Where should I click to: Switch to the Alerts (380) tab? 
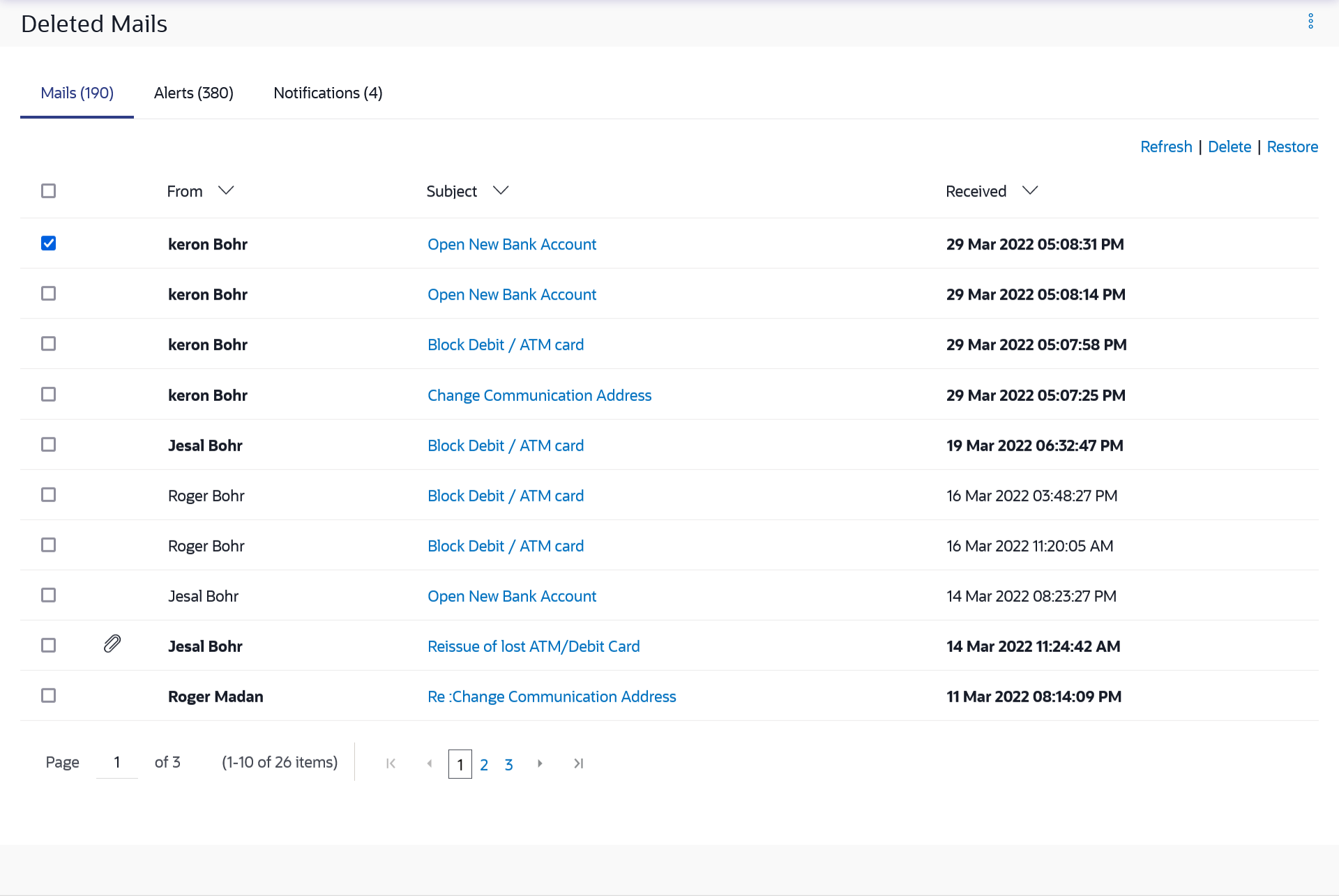193,93
